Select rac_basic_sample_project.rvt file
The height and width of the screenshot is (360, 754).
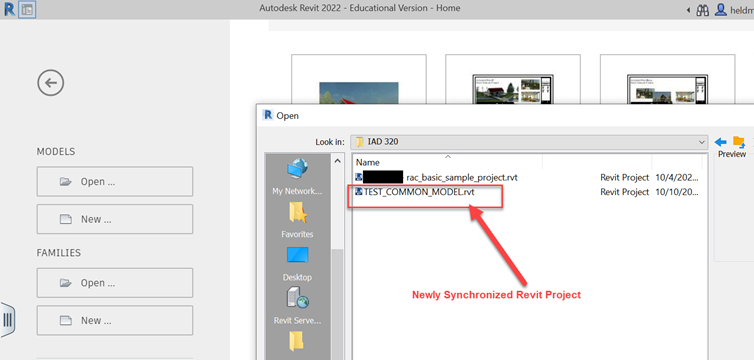tap(462, 177)
